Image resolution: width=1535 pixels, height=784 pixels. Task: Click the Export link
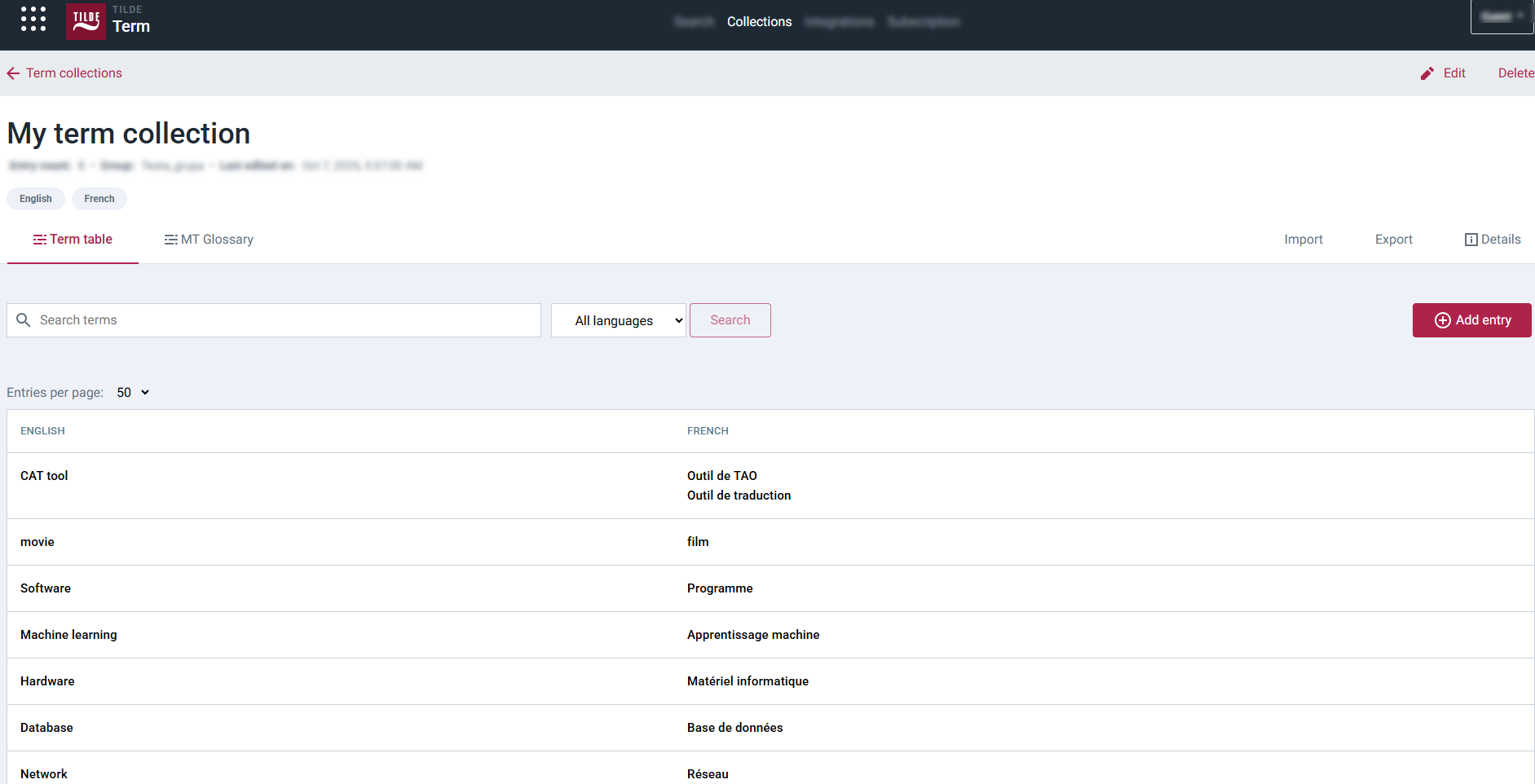click(x=1393, y=239)
